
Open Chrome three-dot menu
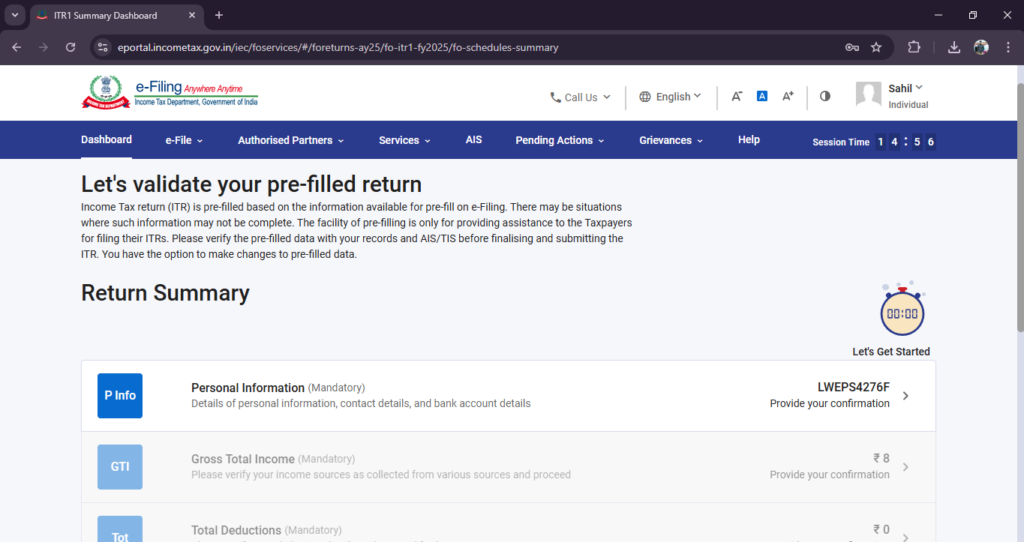pyautogui.click(x=1008, y=47)
